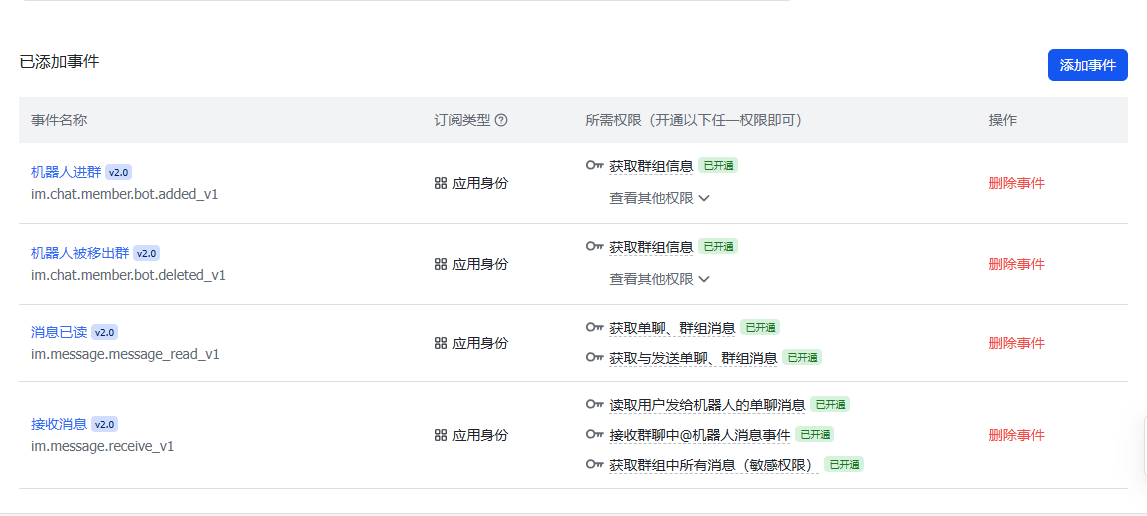Expand 查看其他权限 under 机器人被移出群
Image resolution: width=1147 pixels, height=516 pixels.
659,279
